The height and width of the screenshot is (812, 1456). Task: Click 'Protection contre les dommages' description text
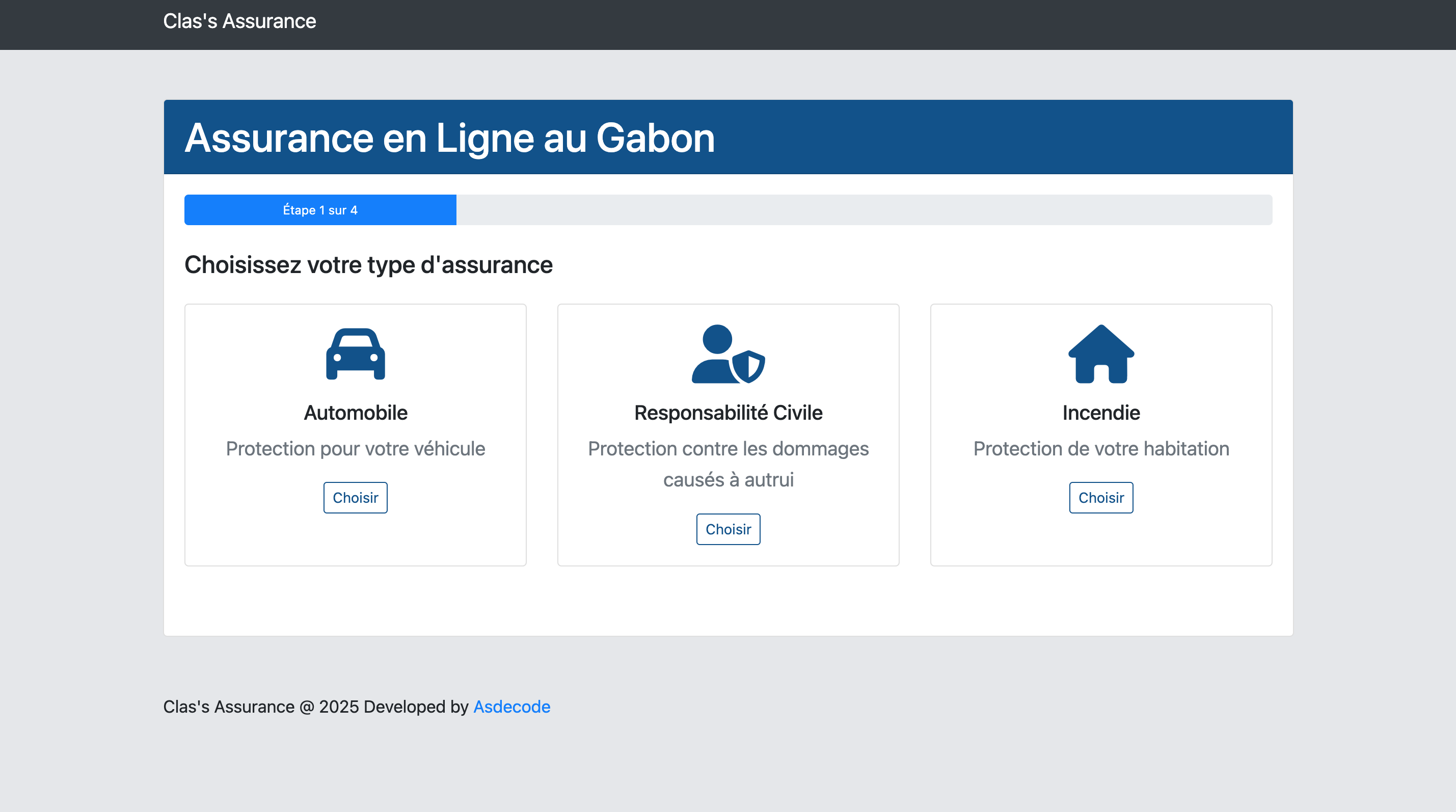[727, 448]
